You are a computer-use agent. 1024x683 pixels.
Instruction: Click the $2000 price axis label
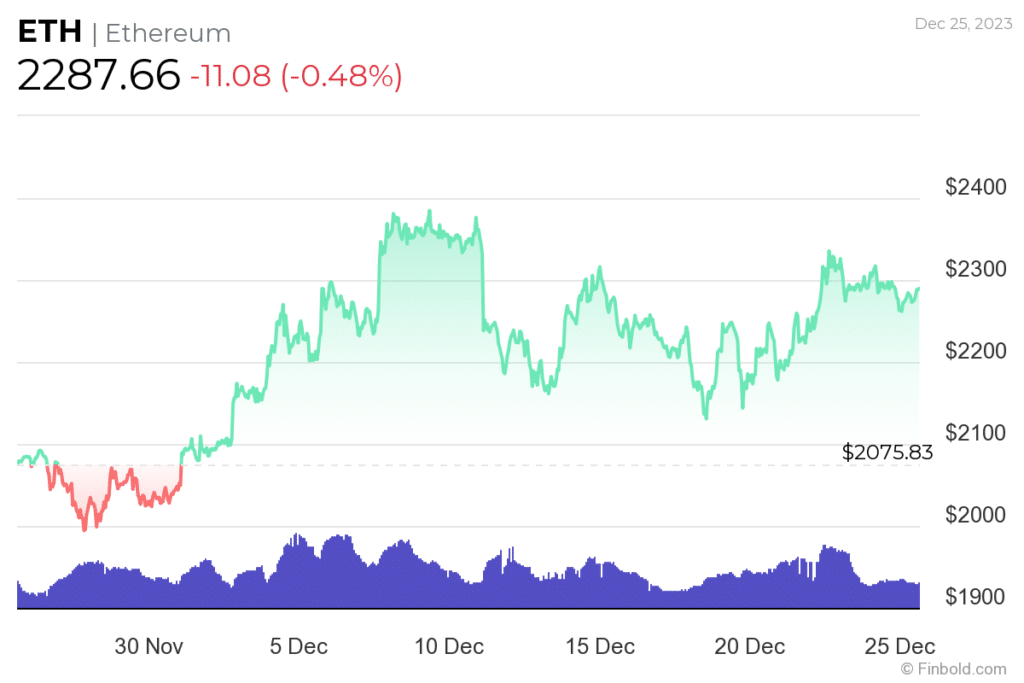pyautogui.click(x=974, y=515)
